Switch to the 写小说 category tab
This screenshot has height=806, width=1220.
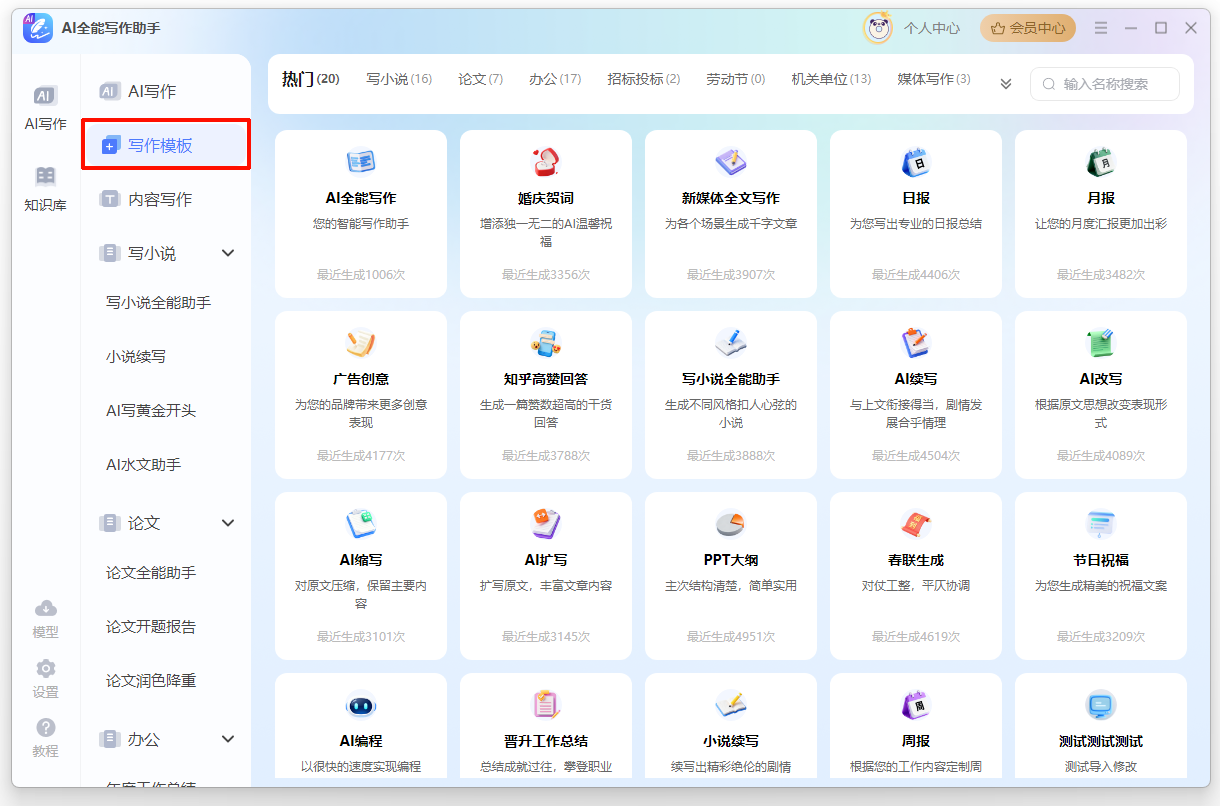coord(398,79)
